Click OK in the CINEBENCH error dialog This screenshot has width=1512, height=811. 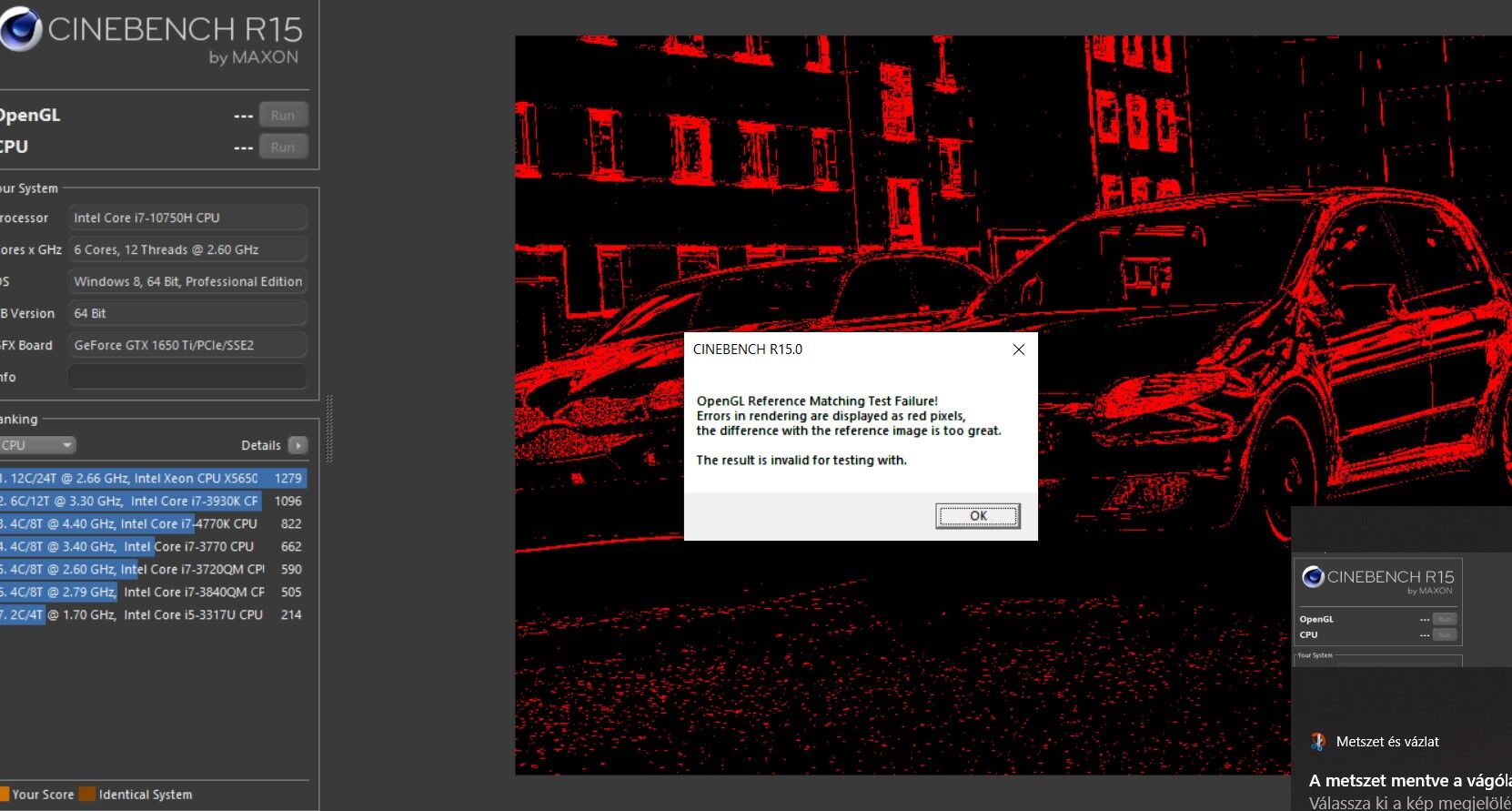[978, 516]
